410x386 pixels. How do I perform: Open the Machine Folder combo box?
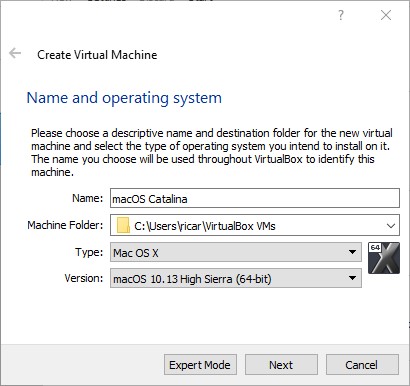click(x=255, y=225)
